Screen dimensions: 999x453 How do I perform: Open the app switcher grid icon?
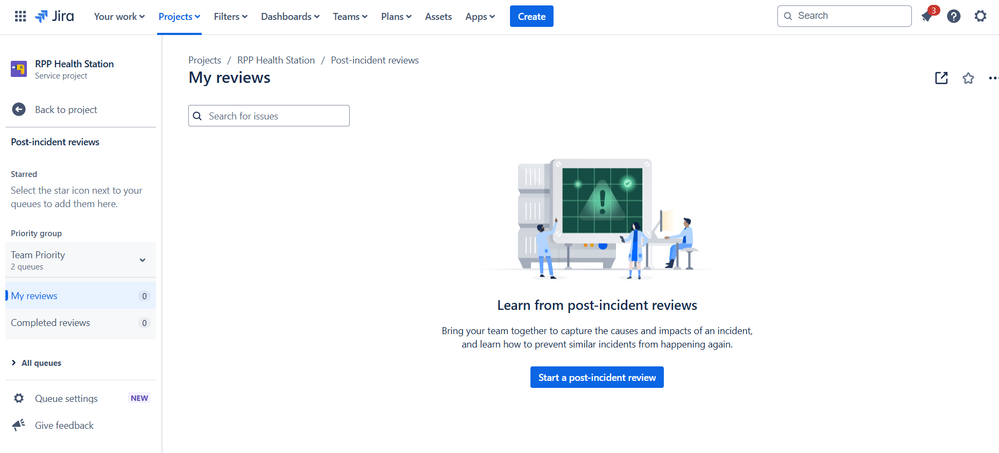click(x=20, y=17)
